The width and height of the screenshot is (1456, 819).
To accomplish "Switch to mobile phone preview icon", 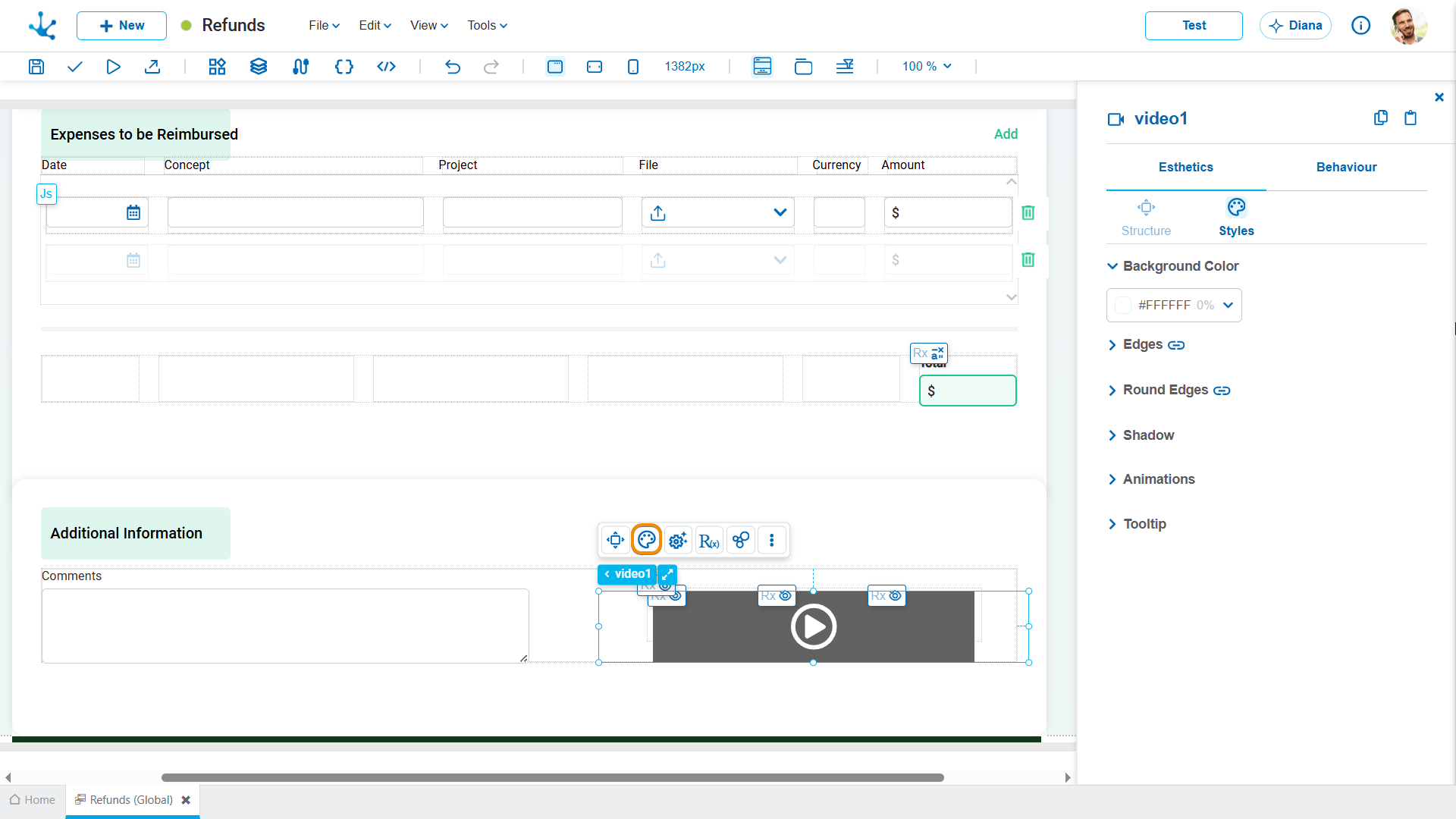I will [633, 67].
